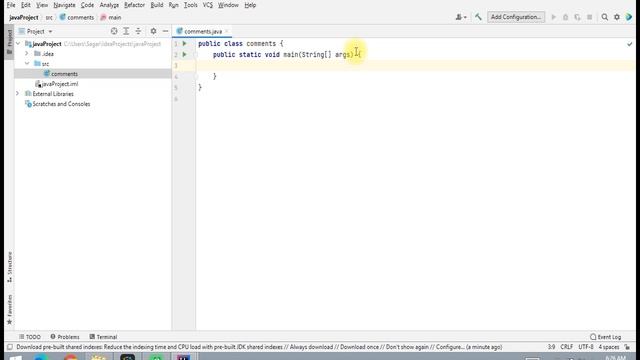Click the Run arrow icon in toolbar
This screenshot has width=640, height=360.
553,17
